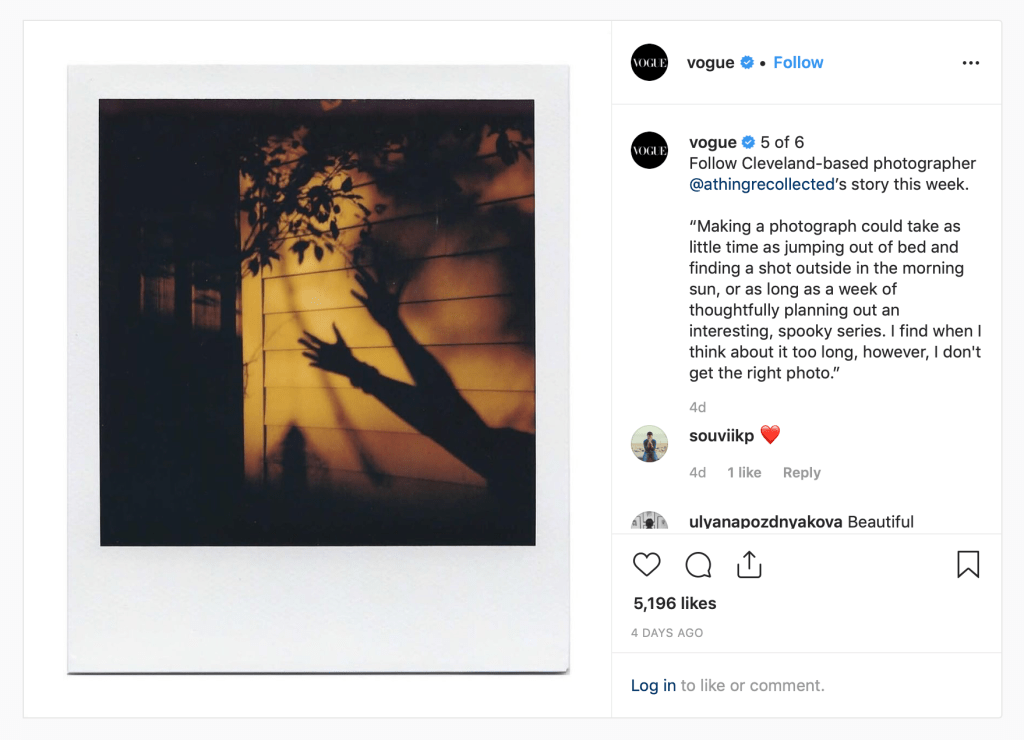Image resolution: width=1024 pixels, height=740 pixels.
Task: Click the vogue username in the header
Action: (711, 63)
